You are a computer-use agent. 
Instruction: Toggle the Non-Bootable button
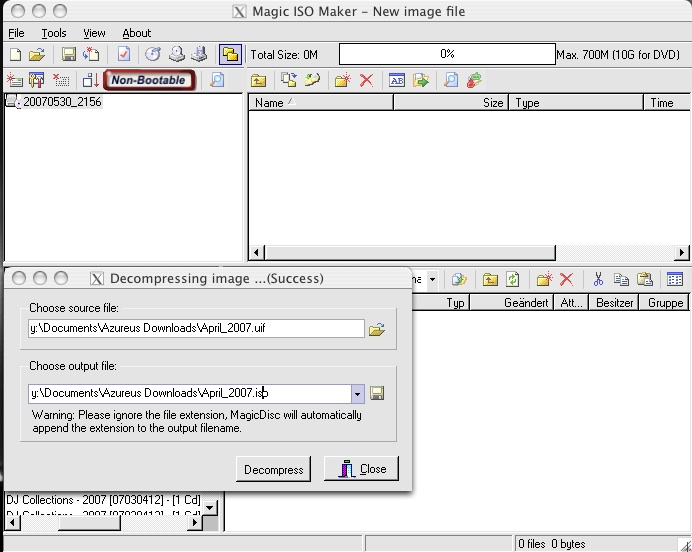149,80
